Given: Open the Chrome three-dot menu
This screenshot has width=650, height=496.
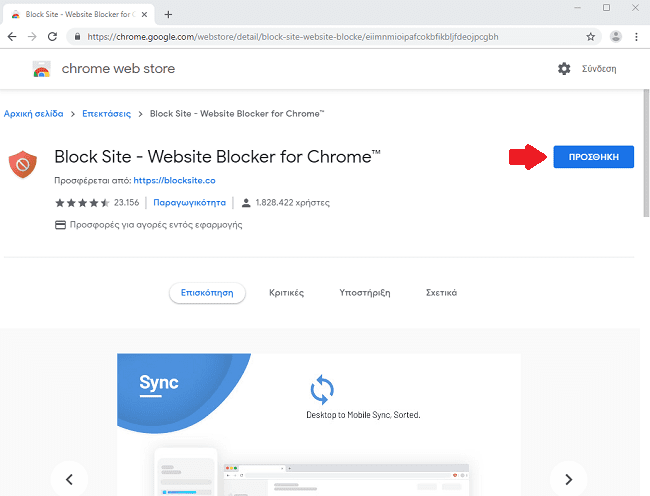Looking at the screenshot, I should click(x=636, y=37).
